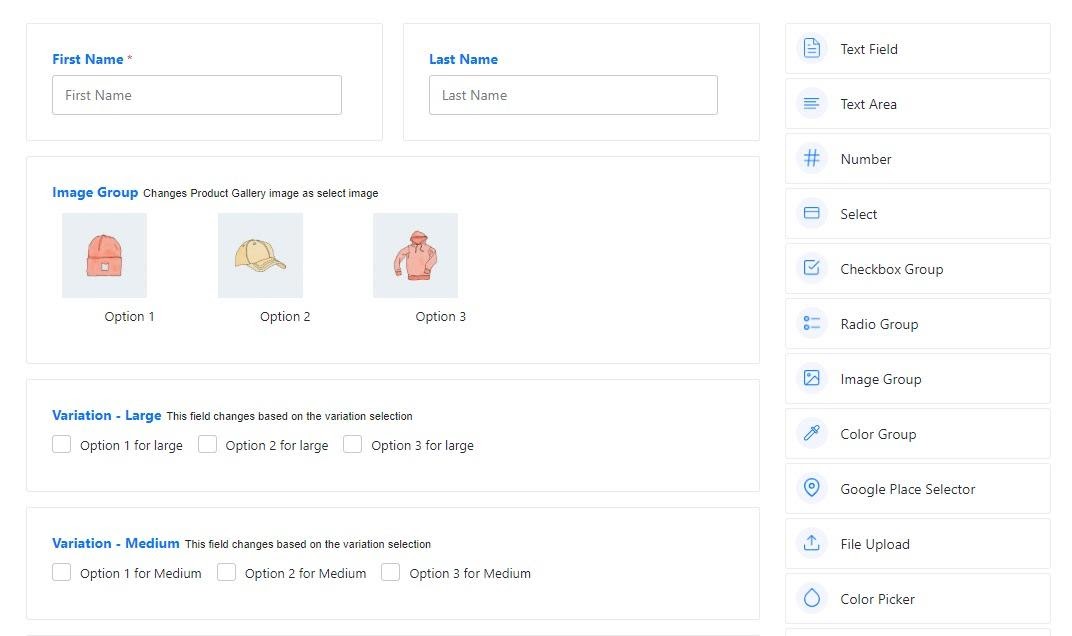Add an Image Group element
1072x636 pixels.
(917, 379)
